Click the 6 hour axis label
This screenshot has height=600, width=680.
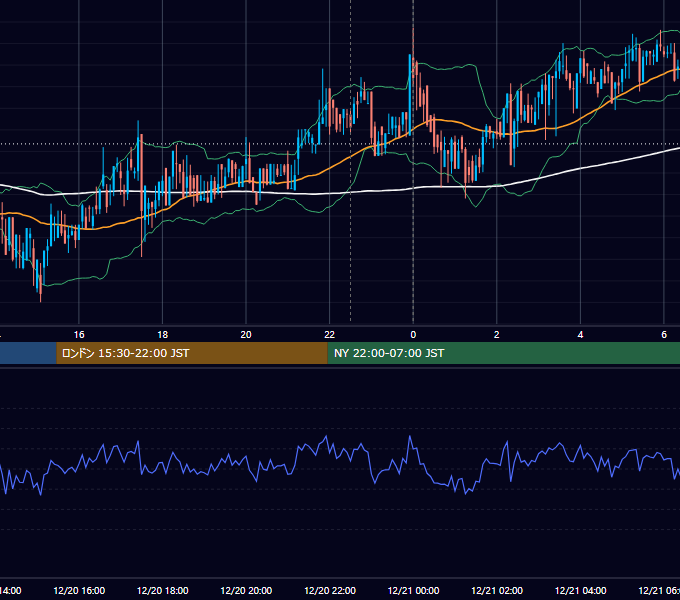[664, 335]
